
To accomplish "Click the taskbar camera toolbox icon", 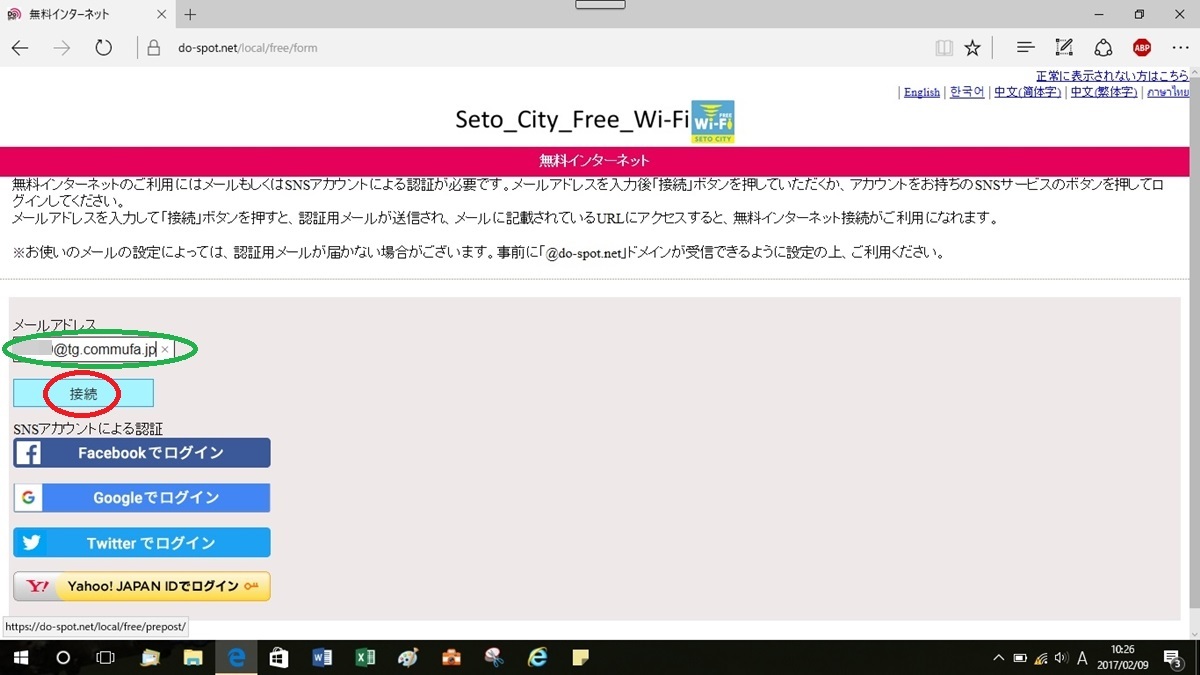I will (452, 658).
